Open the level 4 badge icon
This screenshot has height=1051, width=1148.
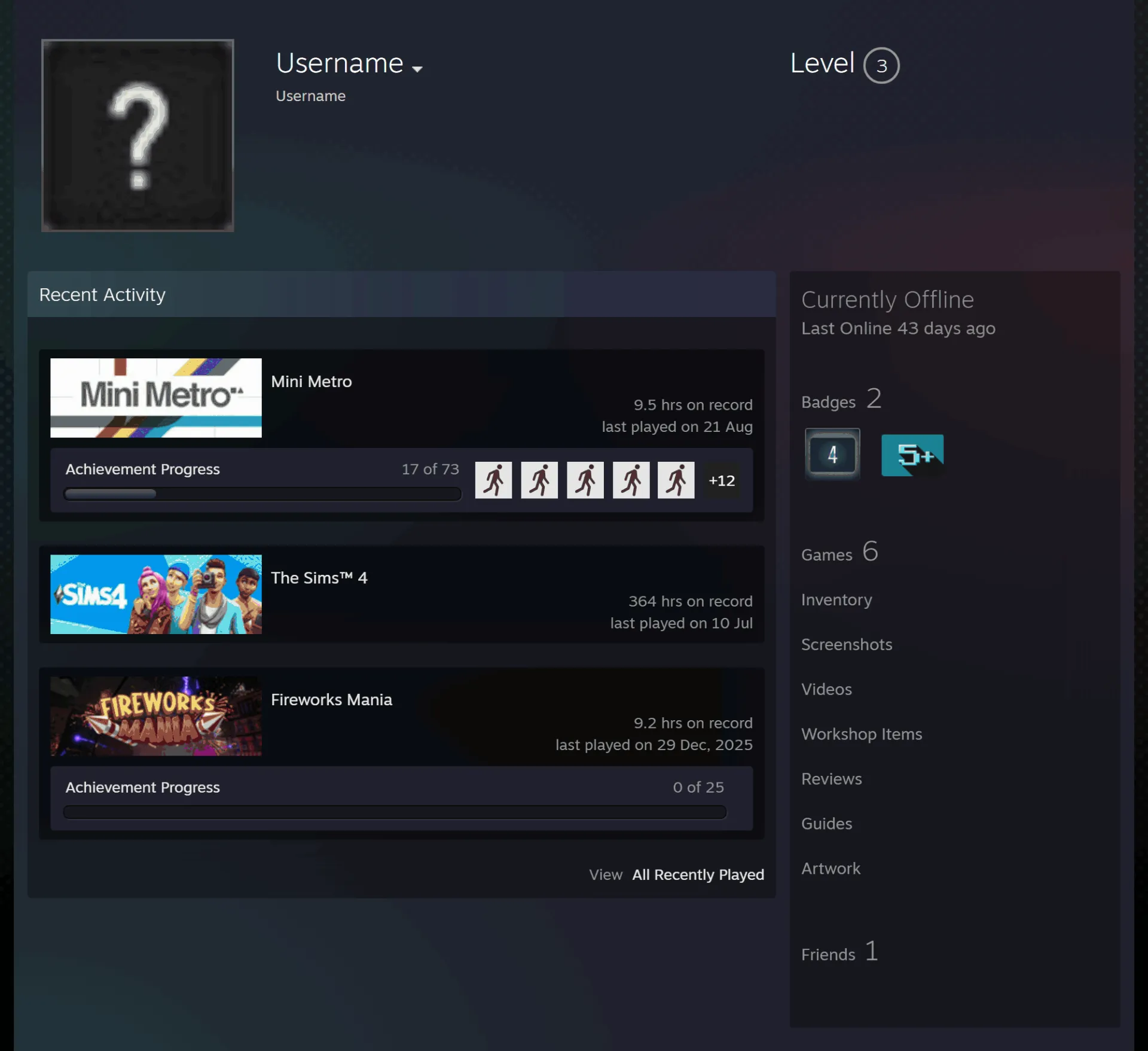point(832,455)
